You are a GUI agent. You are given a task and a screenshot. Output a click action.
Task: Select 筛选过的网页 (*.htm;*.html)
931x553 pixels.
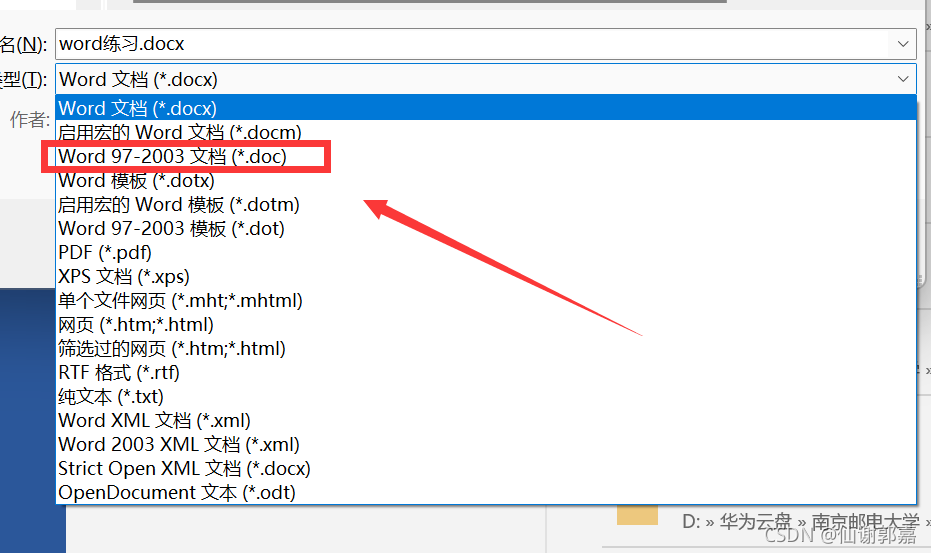(486, 348)
